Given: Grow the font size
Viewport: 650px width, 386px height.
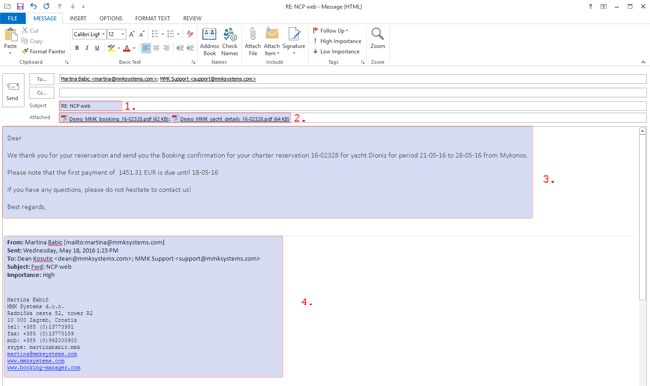Looking at the screenshot, I should tap(131, 34).
